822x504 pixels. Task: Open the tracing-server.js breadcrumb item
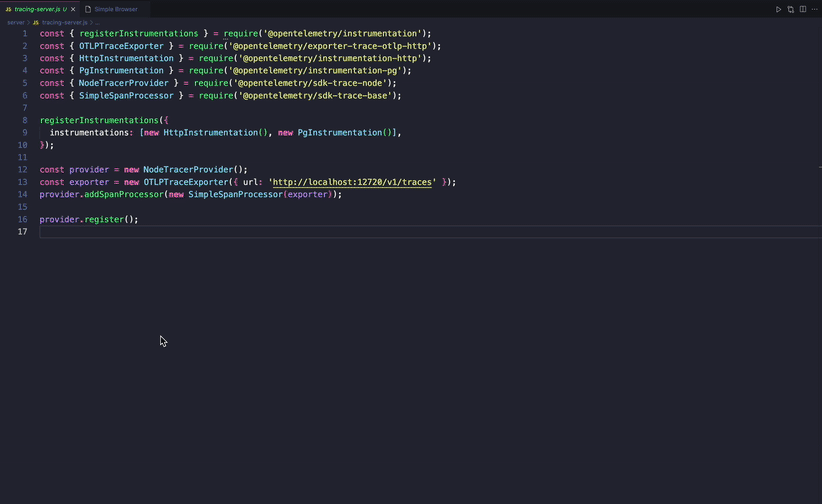coord(64,23)
